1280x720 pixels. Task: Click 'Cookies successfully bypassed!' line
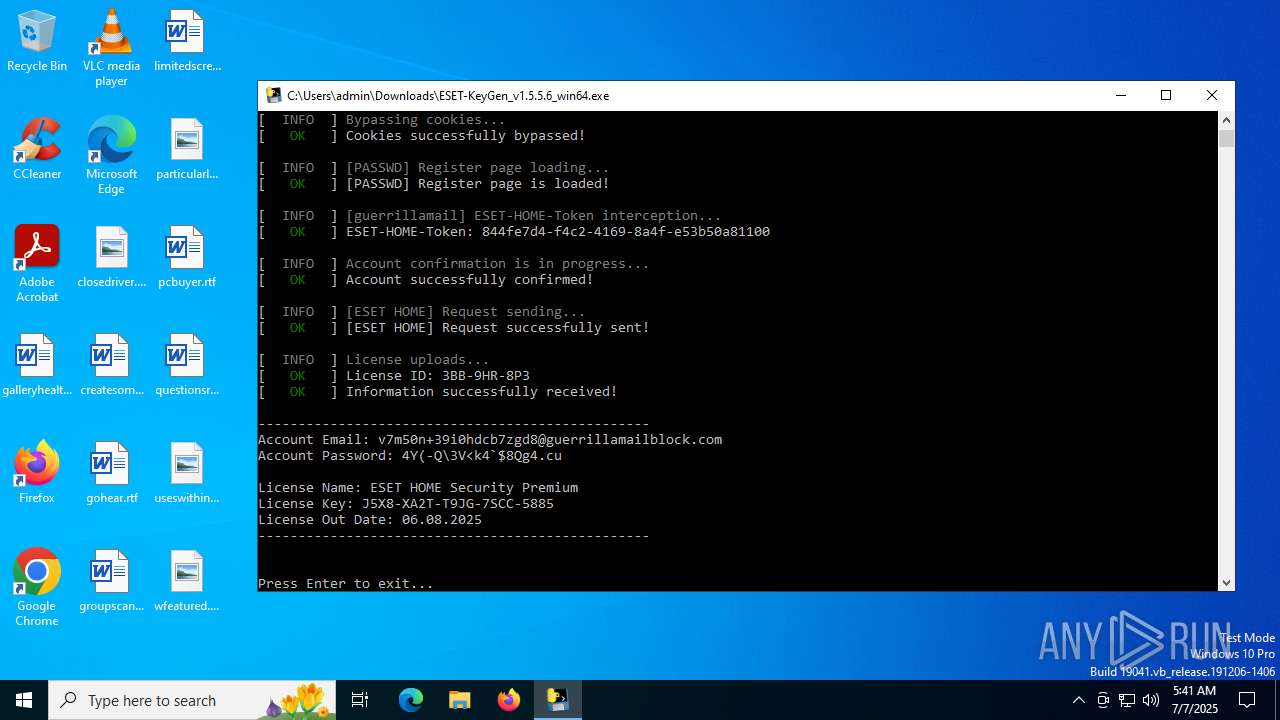tap(466, 136)
